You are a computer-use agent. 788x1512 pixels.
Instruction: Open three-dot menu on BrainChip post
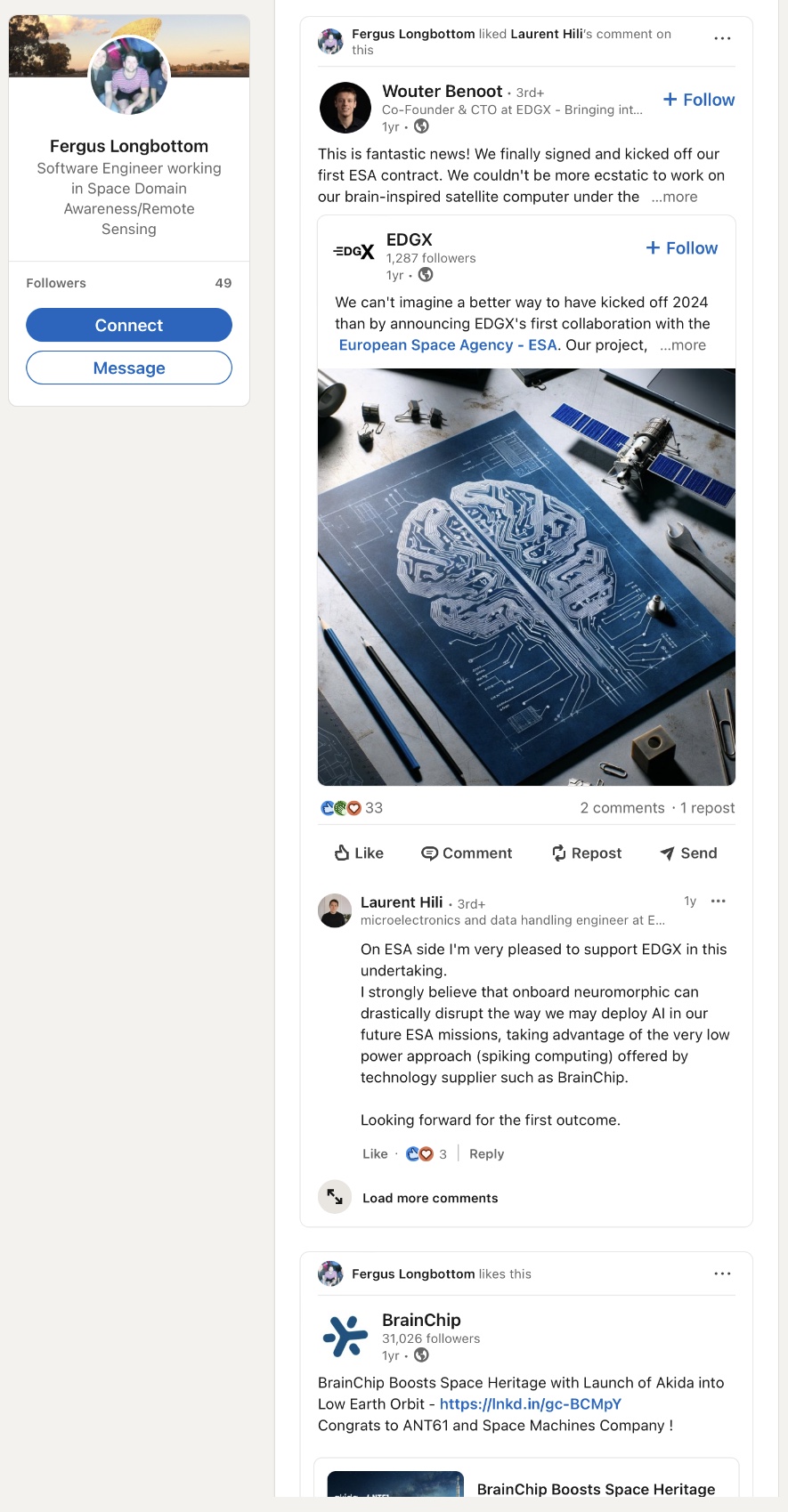[x=722, y=1273]
